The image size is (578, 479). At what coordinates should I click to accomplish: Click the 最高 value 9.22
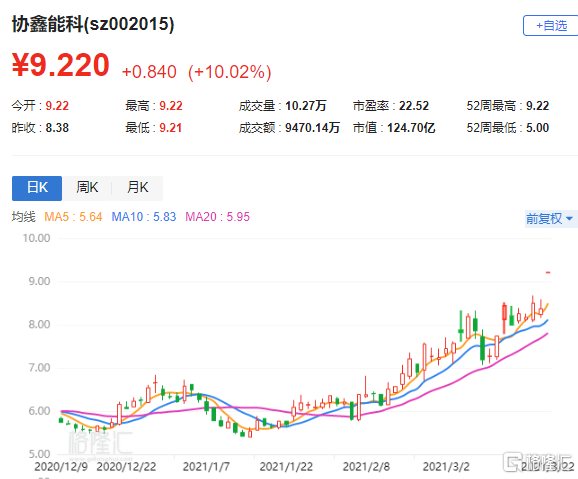171,106
